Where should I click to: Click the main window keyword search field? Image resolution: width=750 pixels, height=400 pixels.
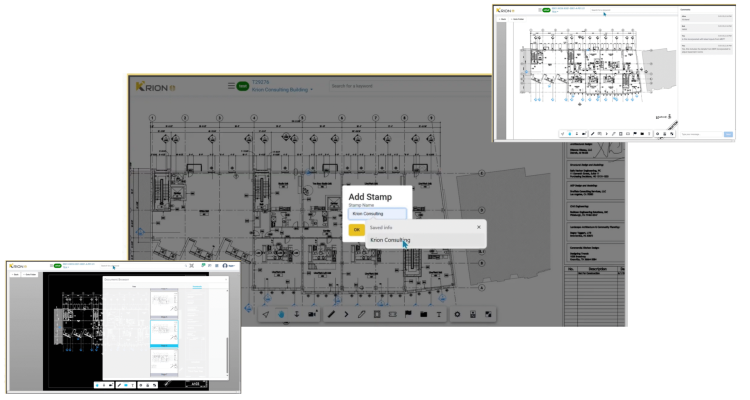[365, 86]
